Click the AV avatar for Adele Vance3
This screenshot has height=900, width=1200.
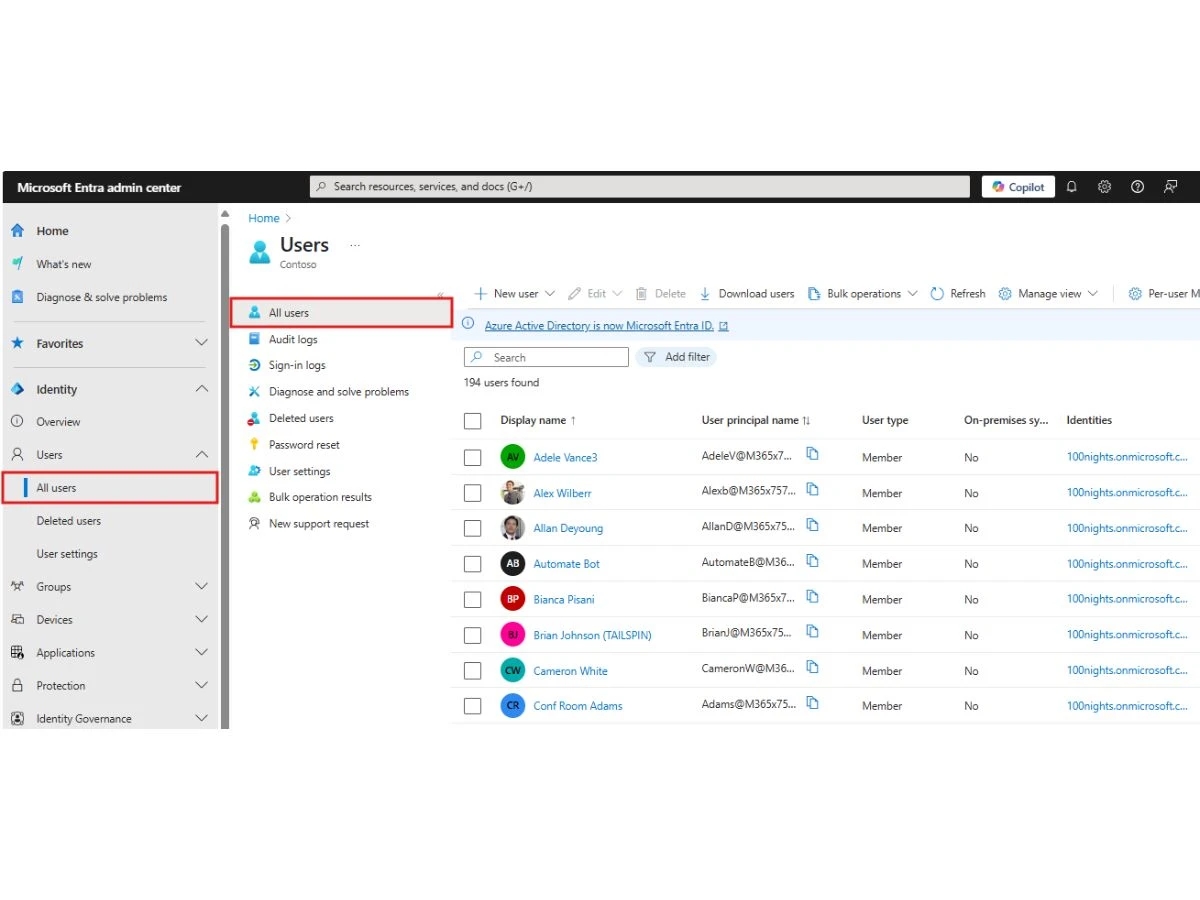[x=512, y=457]
